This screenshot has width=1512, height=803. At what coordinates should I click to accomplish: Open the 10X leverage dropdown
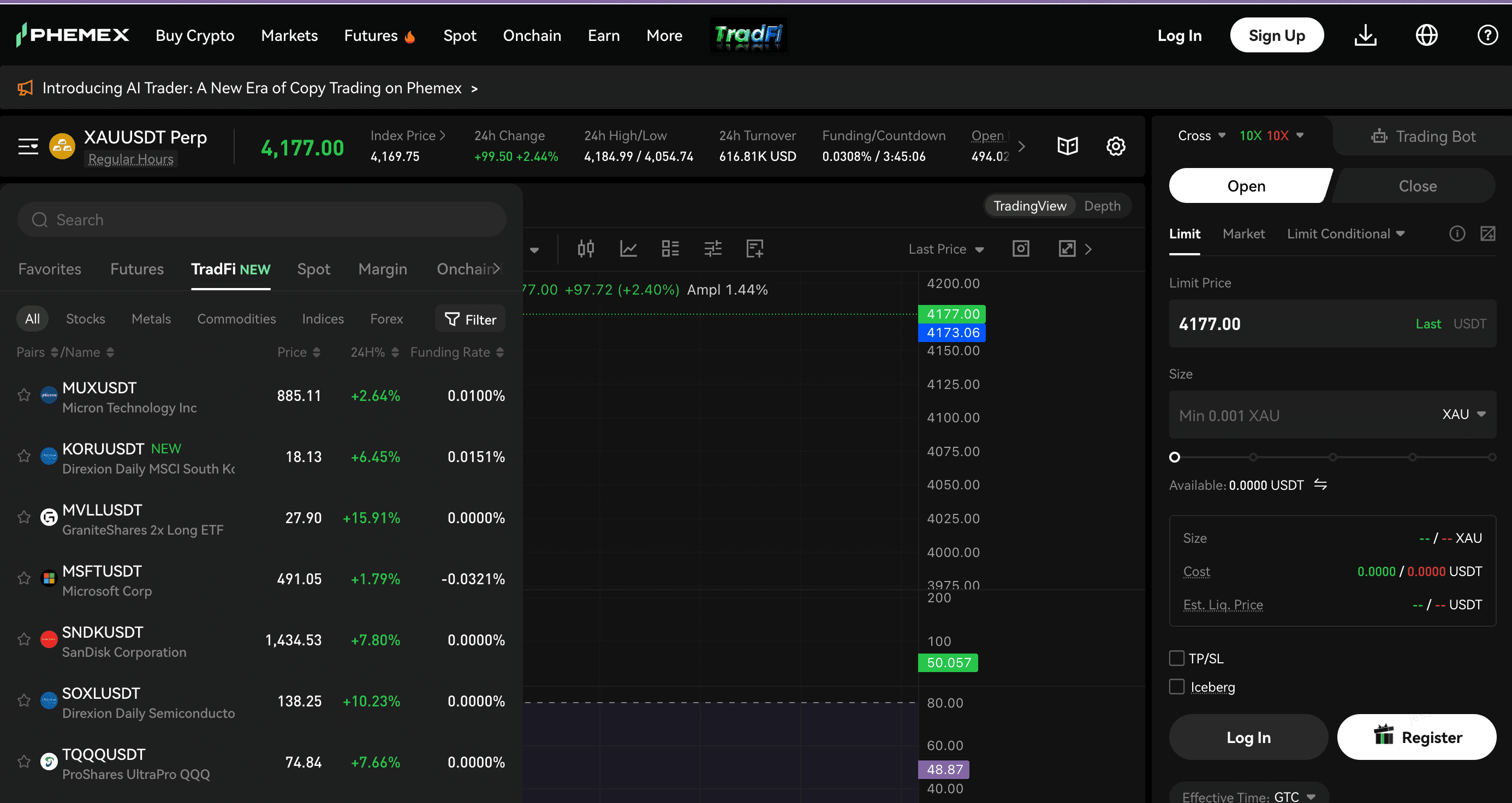click(x=1271, y=135)
